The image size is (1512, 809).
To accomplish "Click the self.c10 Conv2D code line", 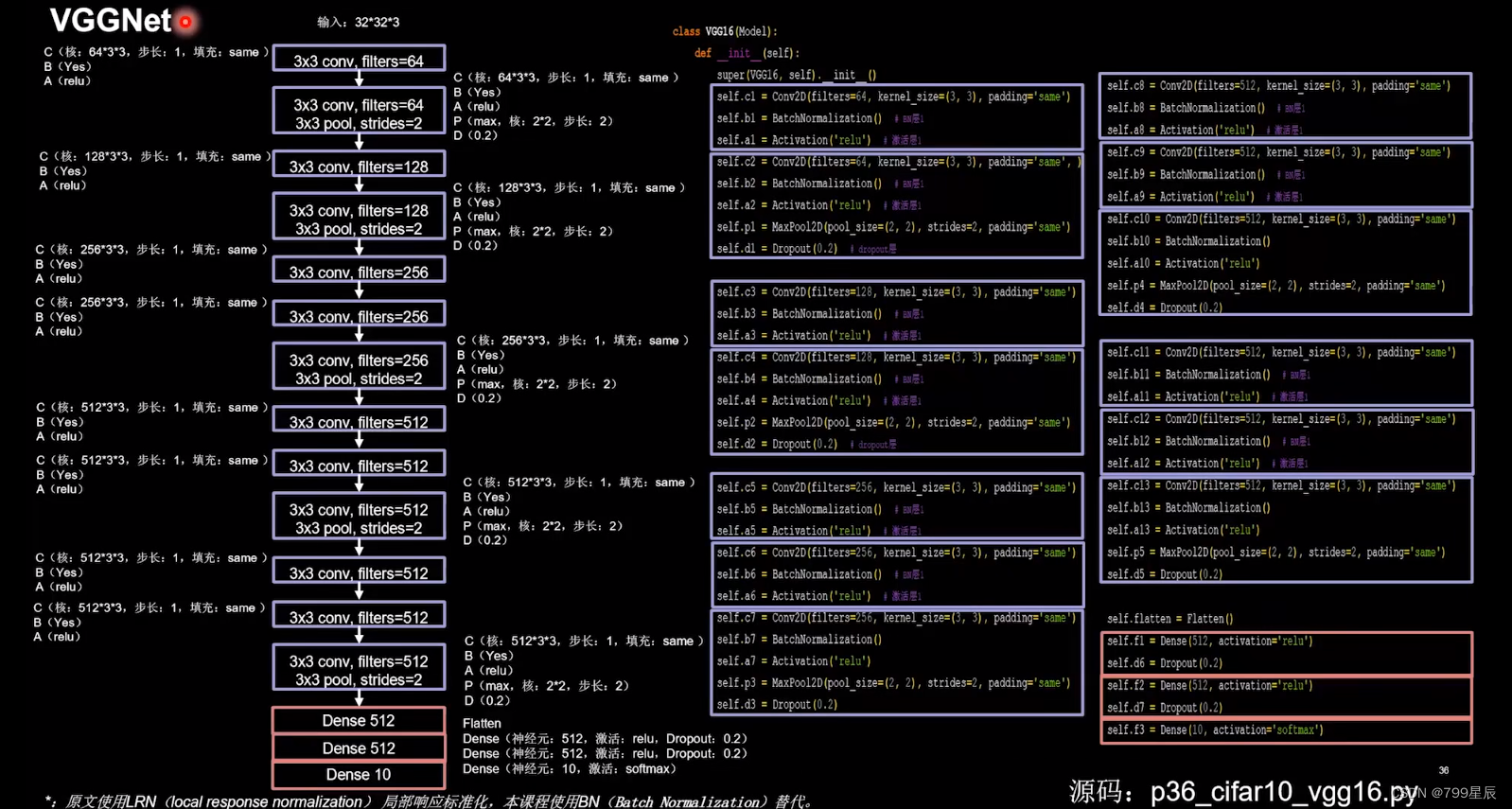I will (1281, 220).
